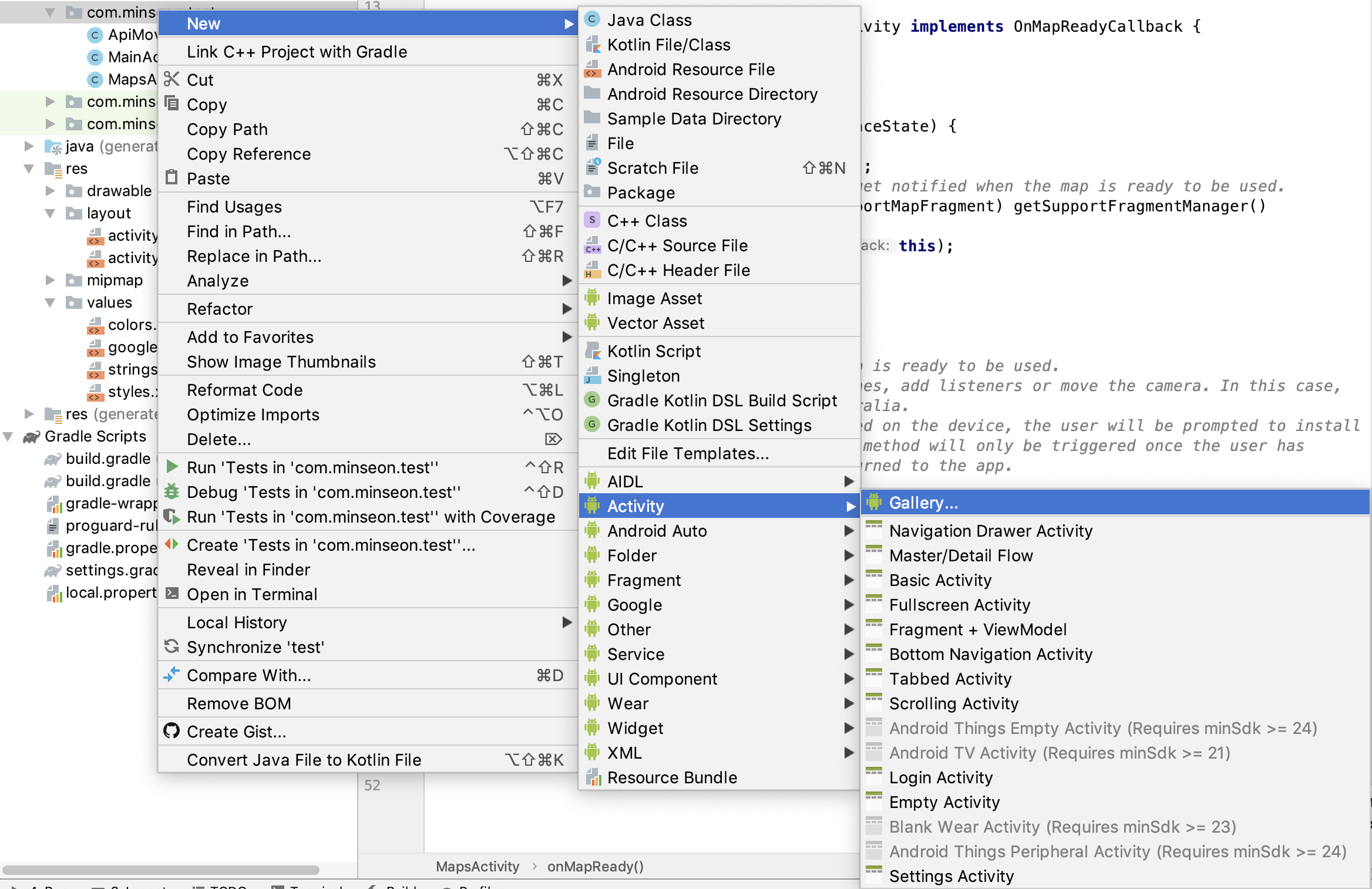Click the Cut scissors icon

point(171,79)
